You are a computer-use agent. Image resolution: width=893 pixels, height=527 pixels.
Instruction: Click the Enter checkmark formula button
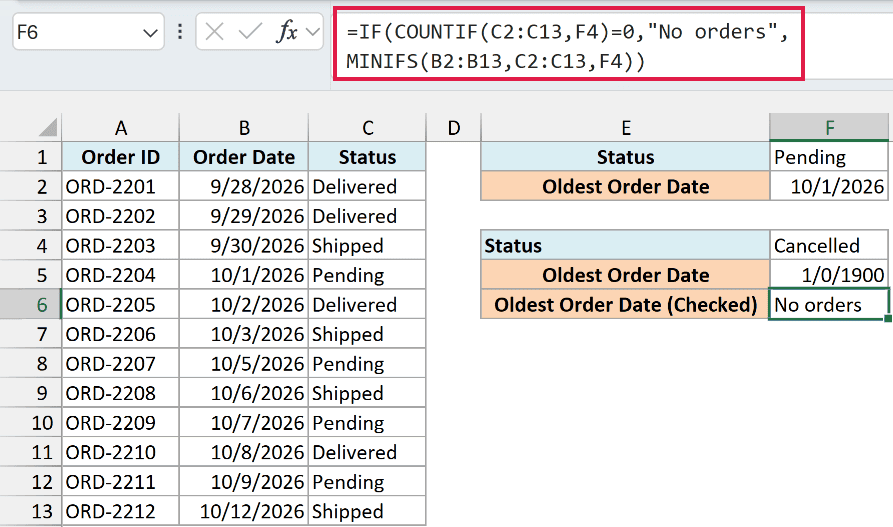[250, 32]
